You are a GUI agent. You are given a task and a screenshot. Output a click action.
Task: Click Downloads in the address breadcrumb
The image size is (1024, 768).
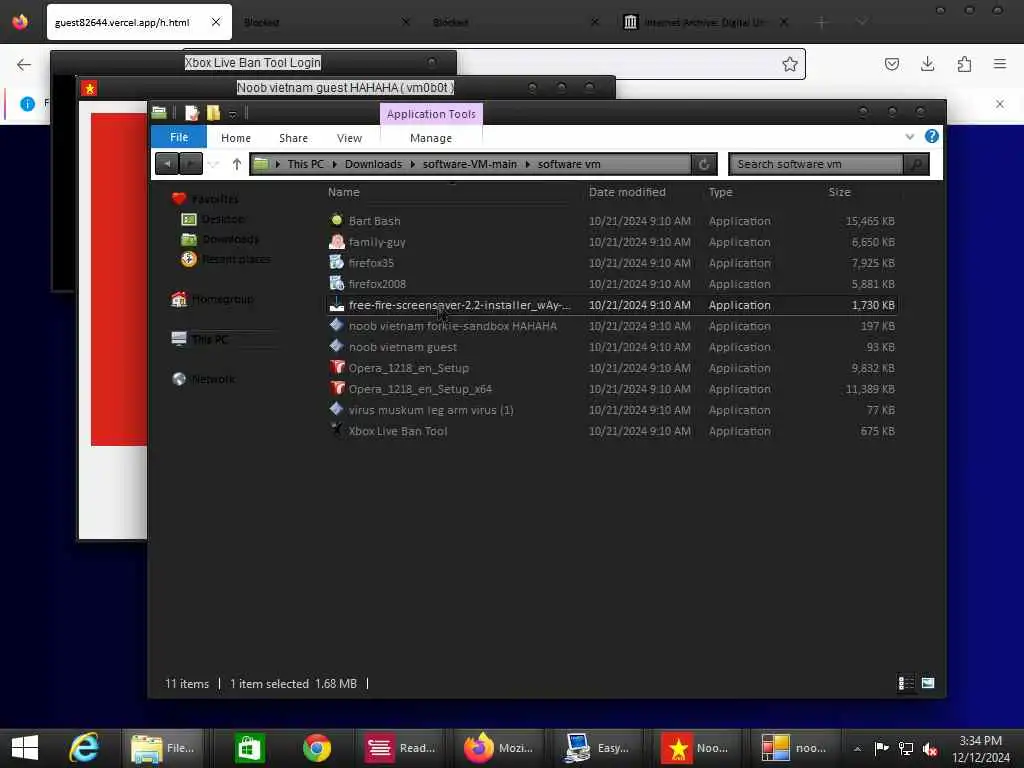pos(374,164)
